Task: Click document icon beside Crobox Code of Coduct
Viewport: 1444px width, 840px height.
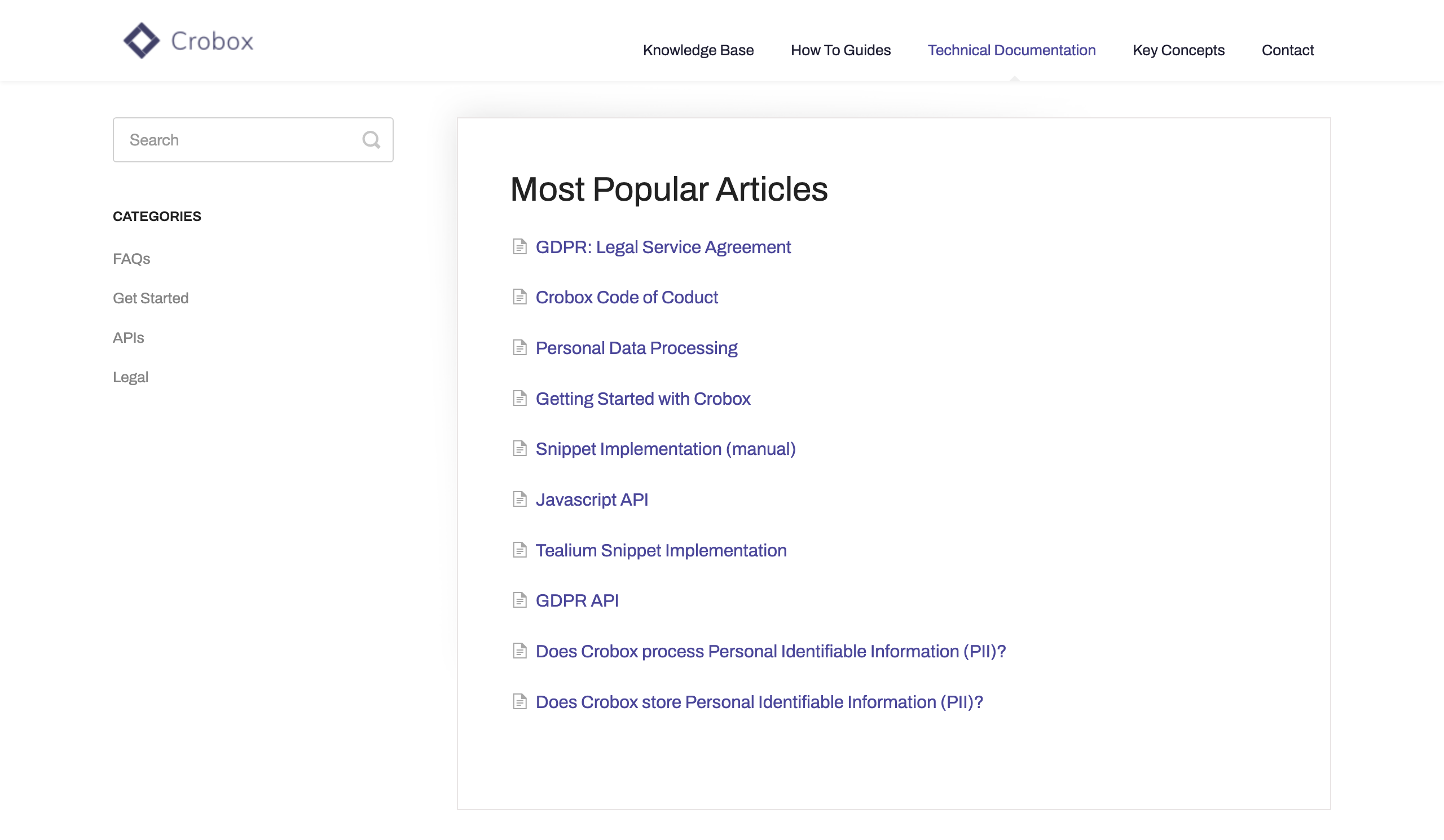Action: coord(519,297)
